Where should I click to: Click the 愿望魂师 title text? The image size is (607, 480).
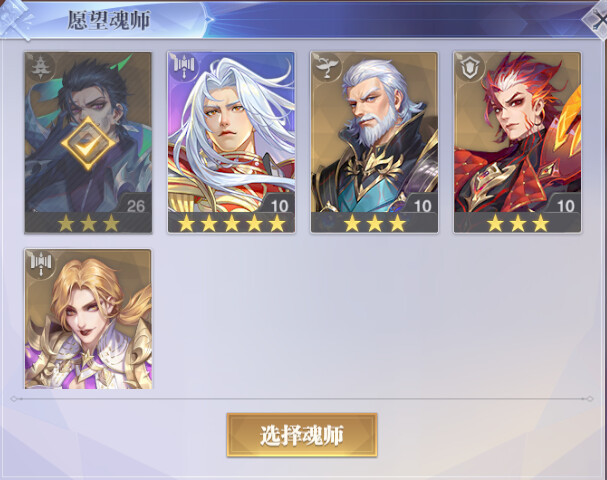108,20
